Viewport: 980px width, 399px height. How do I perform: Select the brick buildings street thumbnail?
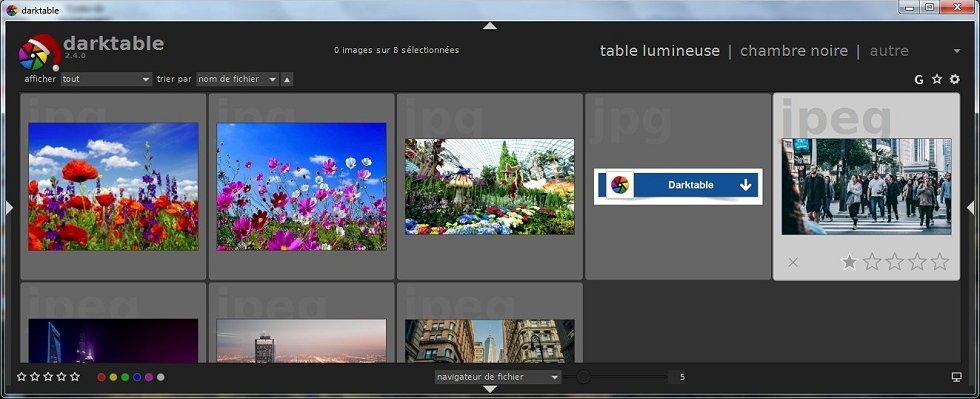[x=489, y=341]
